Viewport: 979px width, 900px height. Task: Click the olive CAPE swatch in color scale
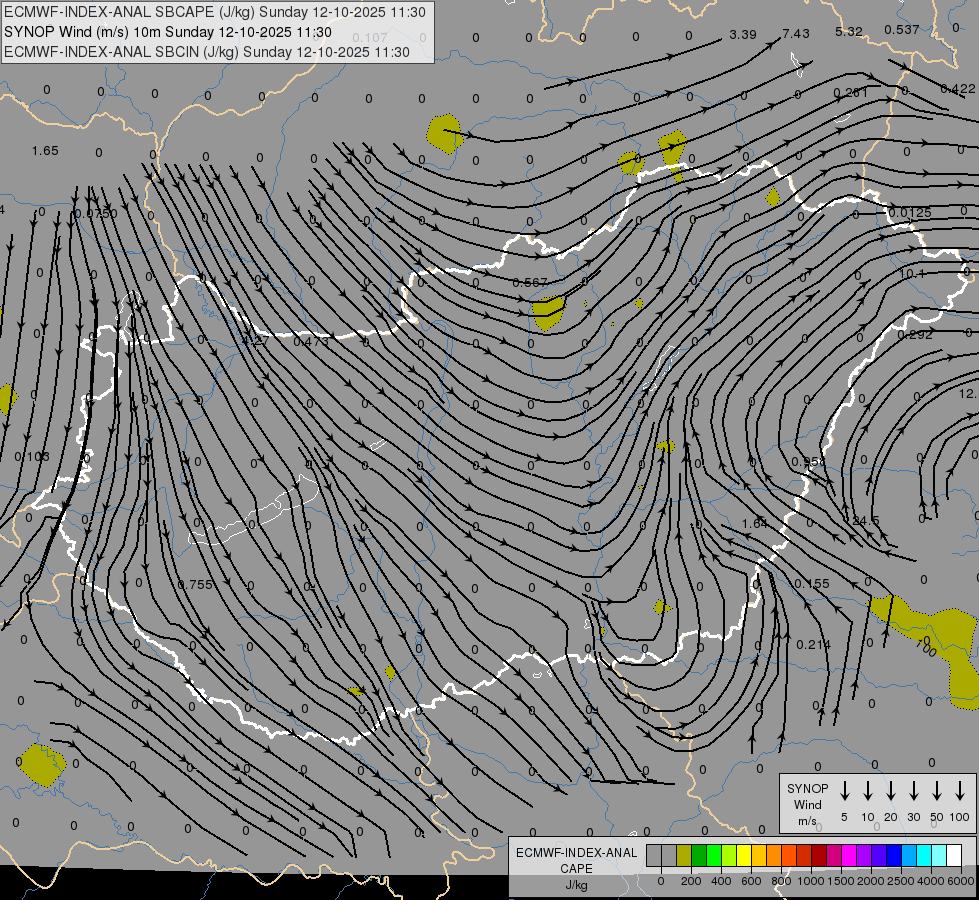pos(684,855)
